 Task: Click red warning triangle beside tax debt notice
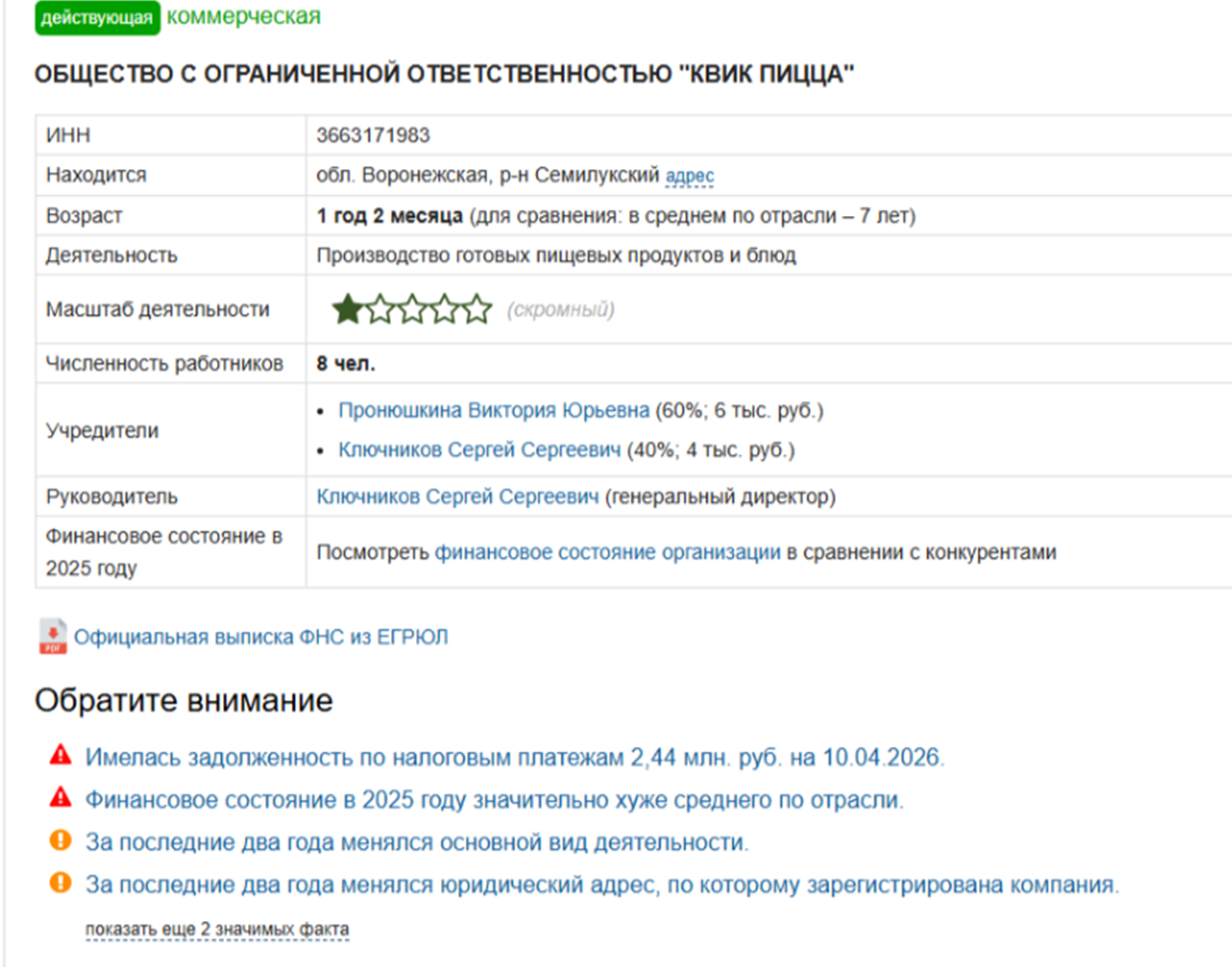pyautogui.click(x=61, y=755)
